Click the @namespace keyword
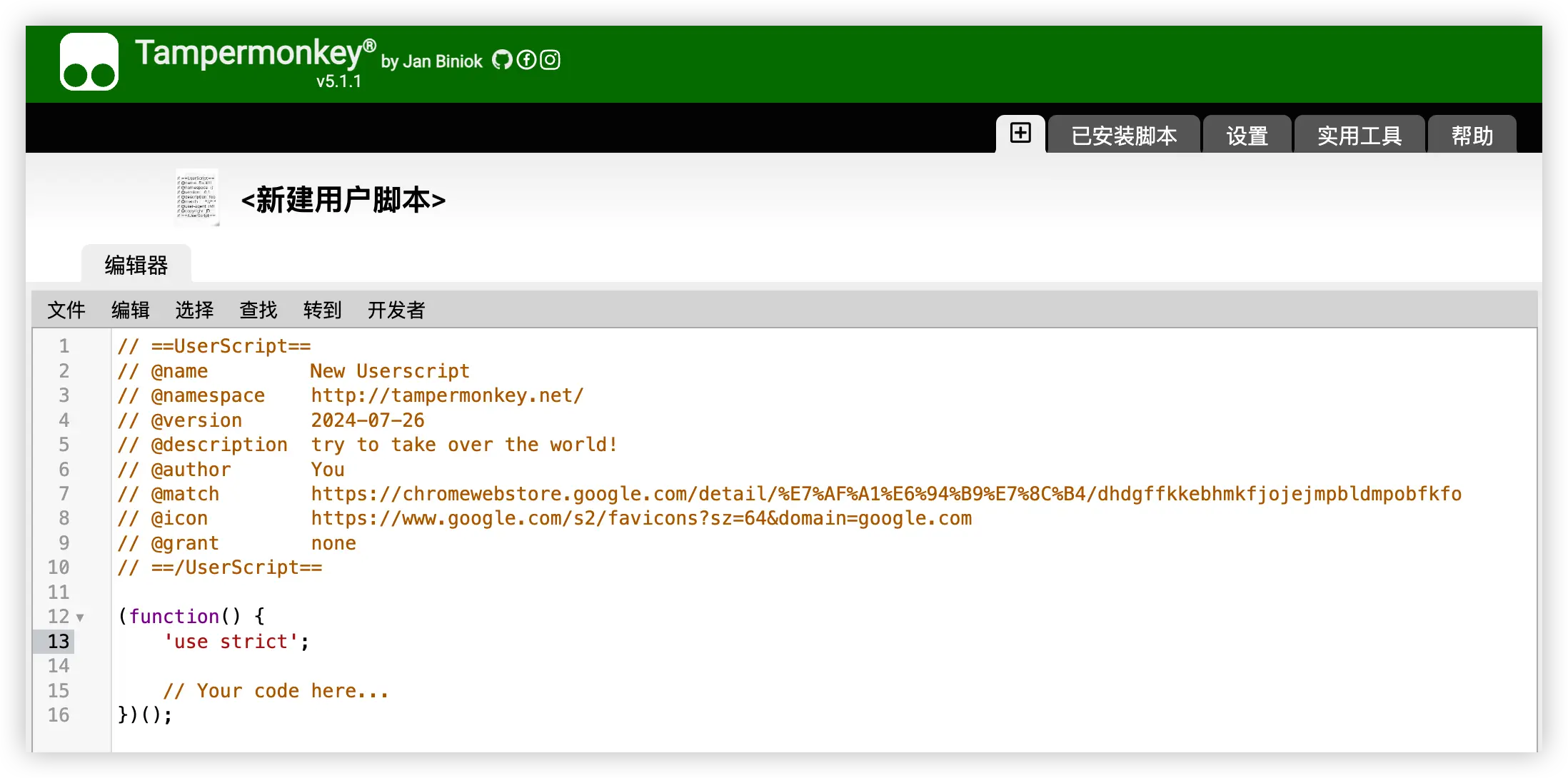The width and height of the screenshot is (1568, 778). point(208,395)
